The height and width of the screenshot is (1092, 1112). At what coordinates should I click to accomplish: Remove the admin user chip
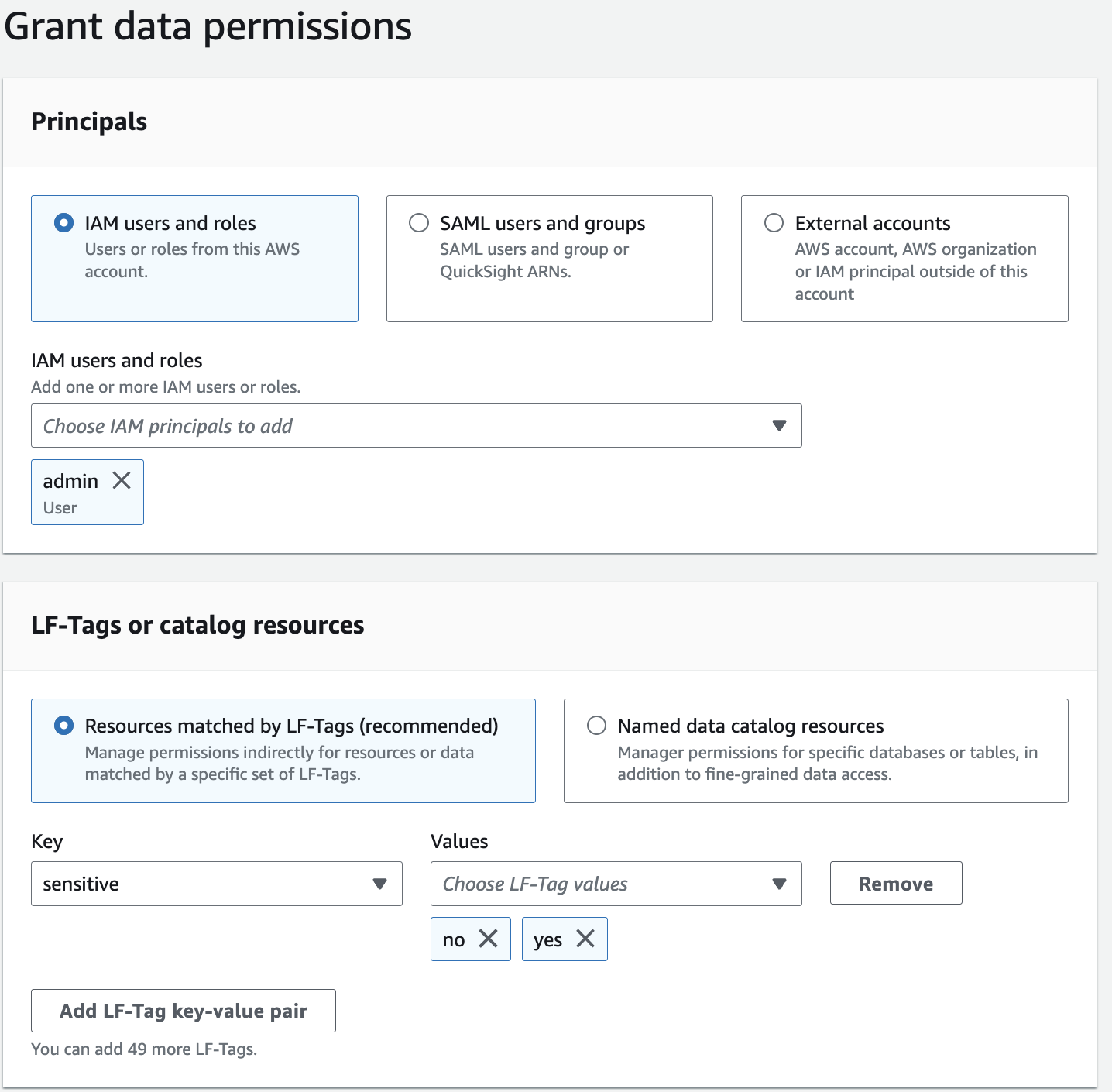click(x=122, y=481)
